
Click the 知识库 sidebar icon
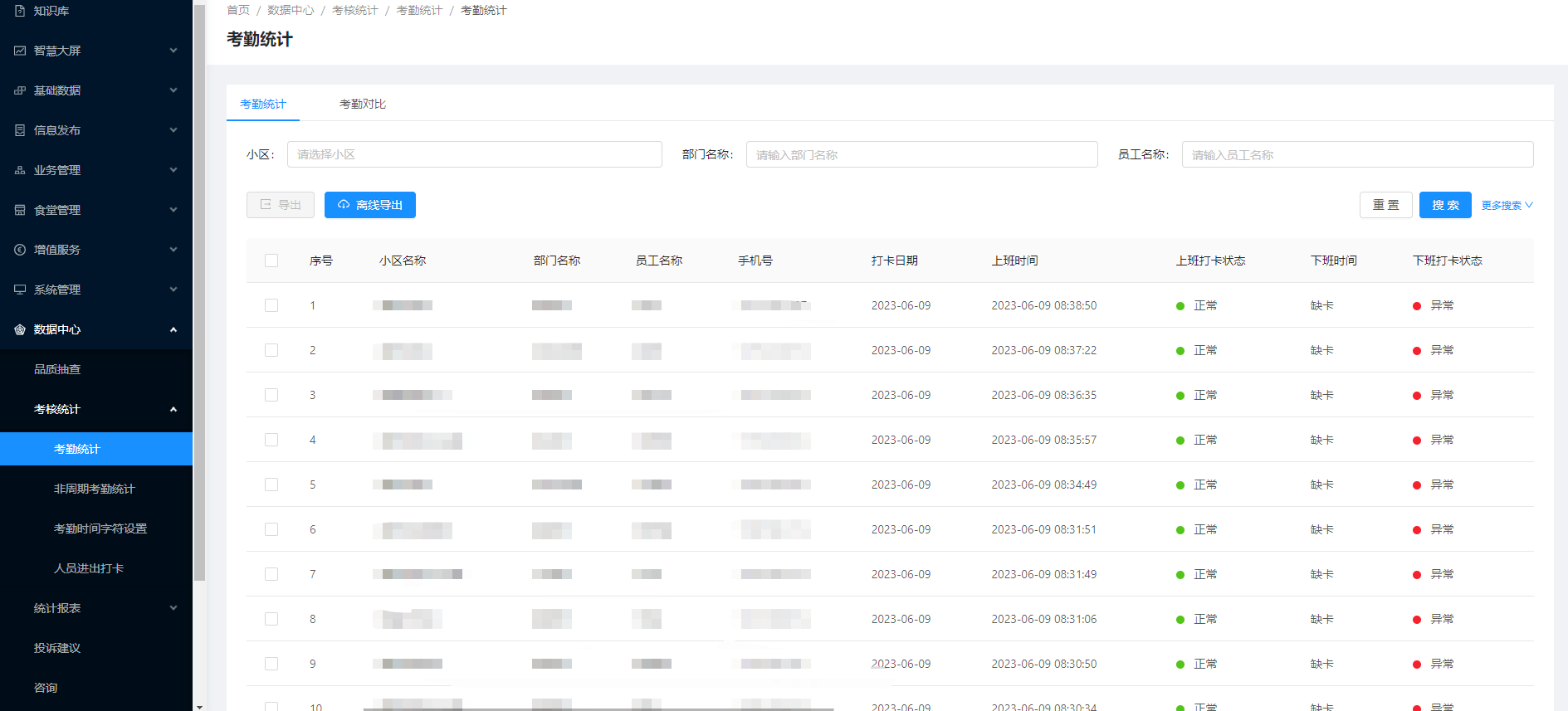20,11
